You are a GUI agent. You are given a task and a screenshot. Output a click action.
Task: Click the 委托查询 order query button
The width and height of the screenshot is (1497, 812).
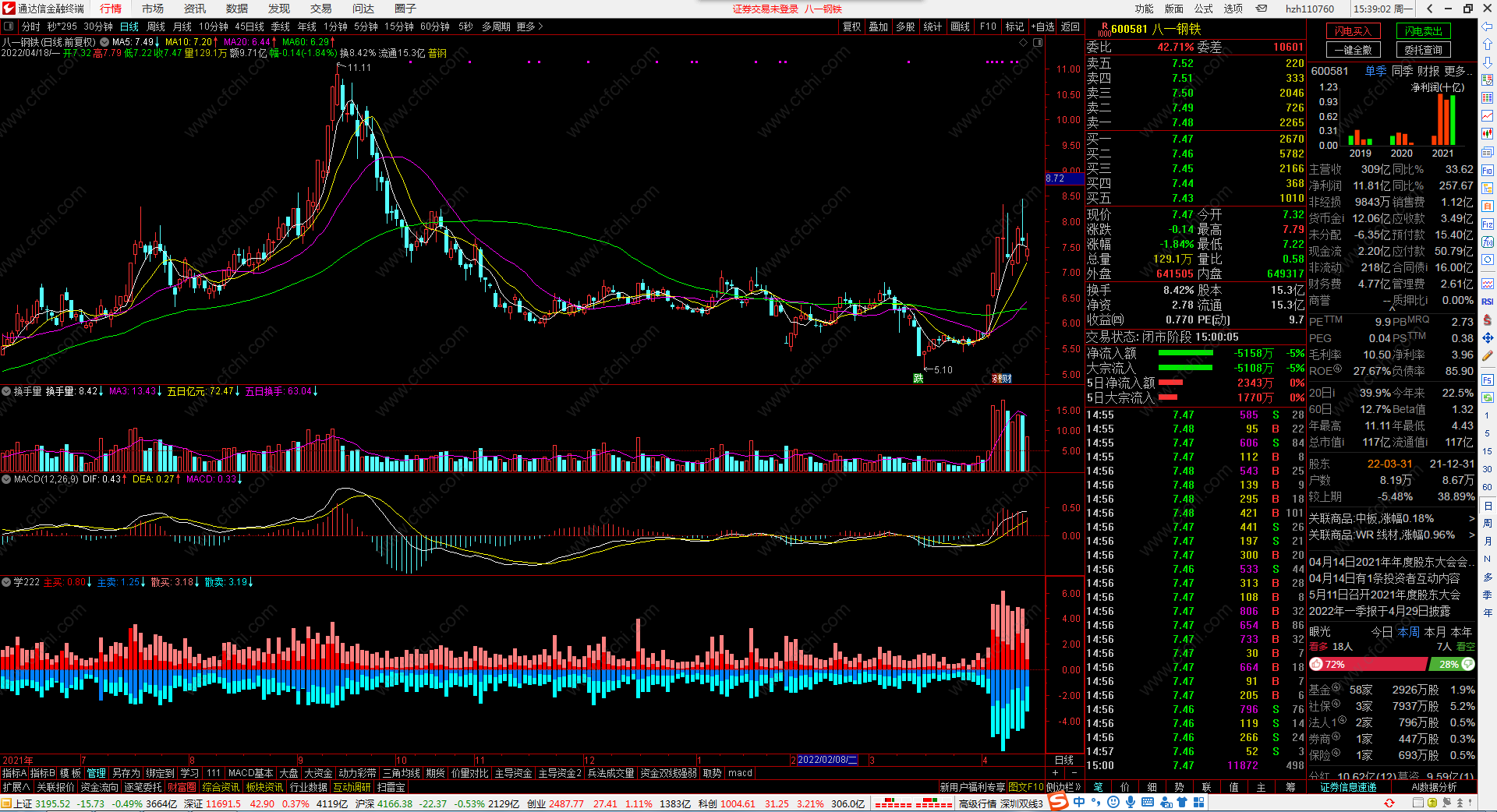point(1423,50)
